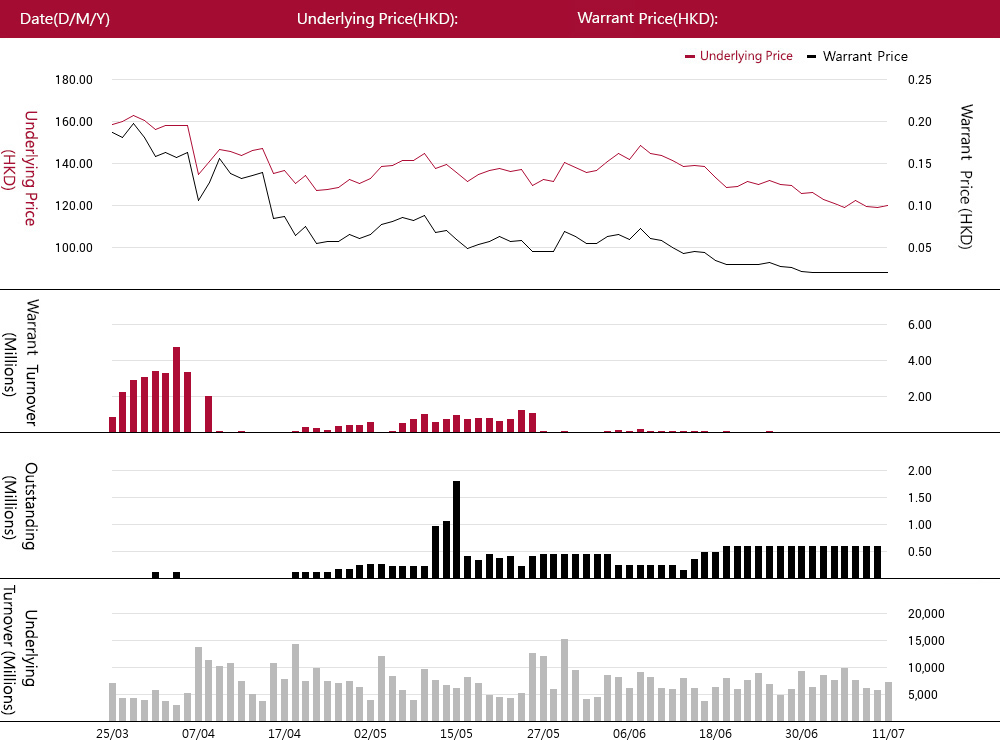Click the 100.00 underlying price axis value

[x=74, y=248]
